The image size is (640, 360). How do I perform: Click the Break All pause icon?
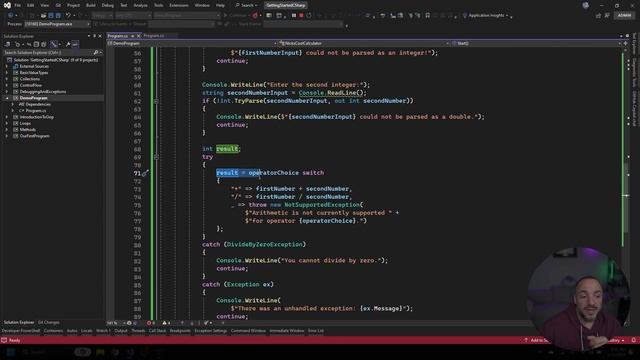293,16
